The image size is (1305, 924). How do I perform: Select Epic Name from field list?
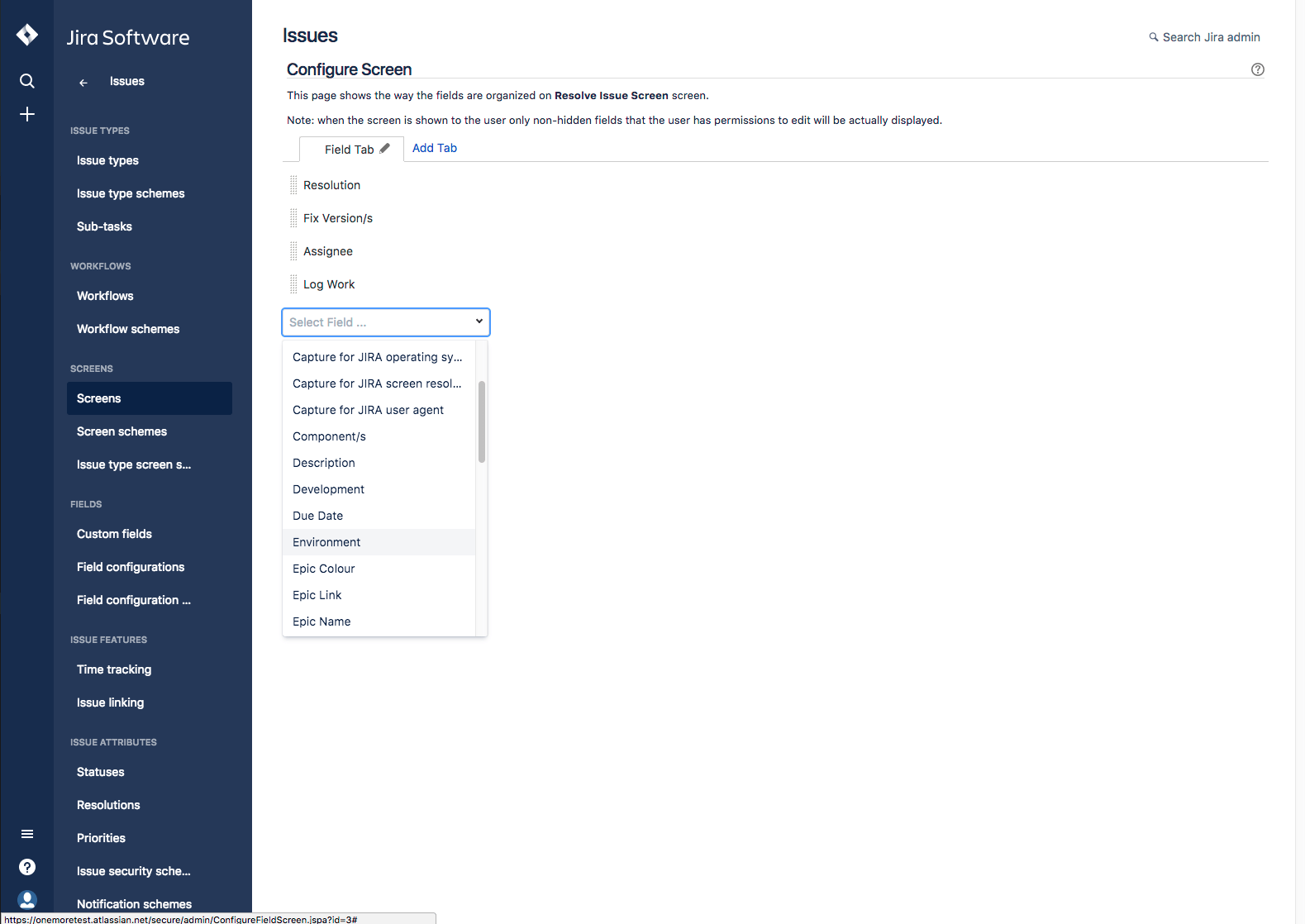(x=379, y=622)
